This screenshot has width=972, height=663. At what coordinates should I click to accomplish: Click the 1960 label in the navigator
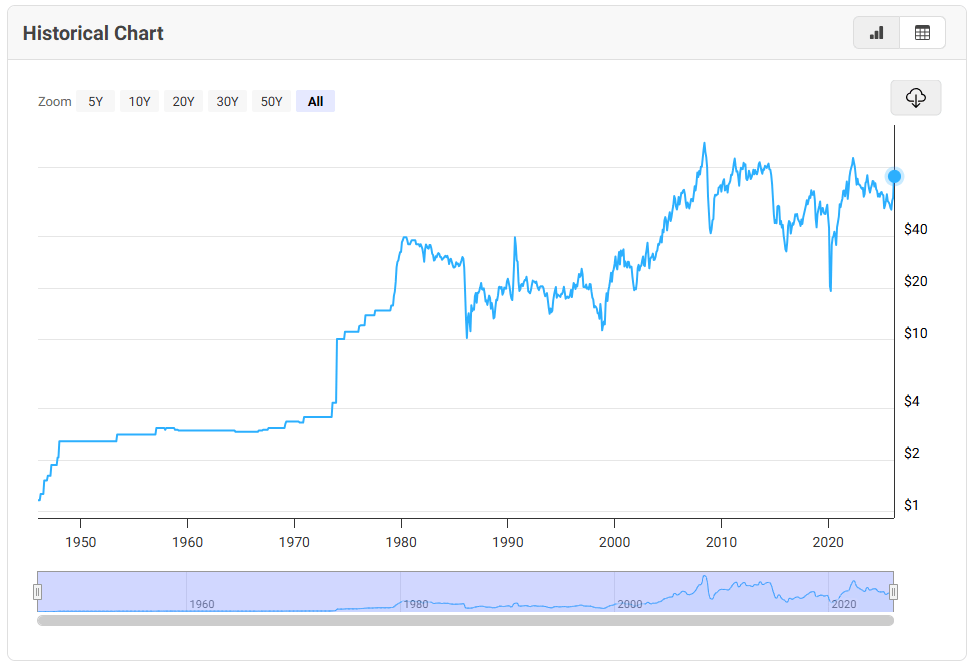pyautogui.click(x=201, y=604)
